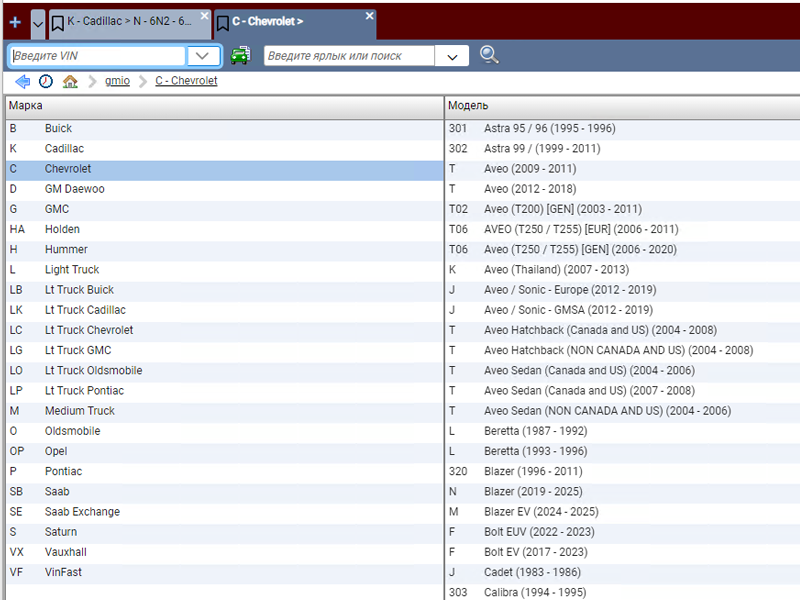Image resolution: width=800 pixels, height=600 pixels.
Task: Open history with the clock icon
Action: [x=46, y=81]
